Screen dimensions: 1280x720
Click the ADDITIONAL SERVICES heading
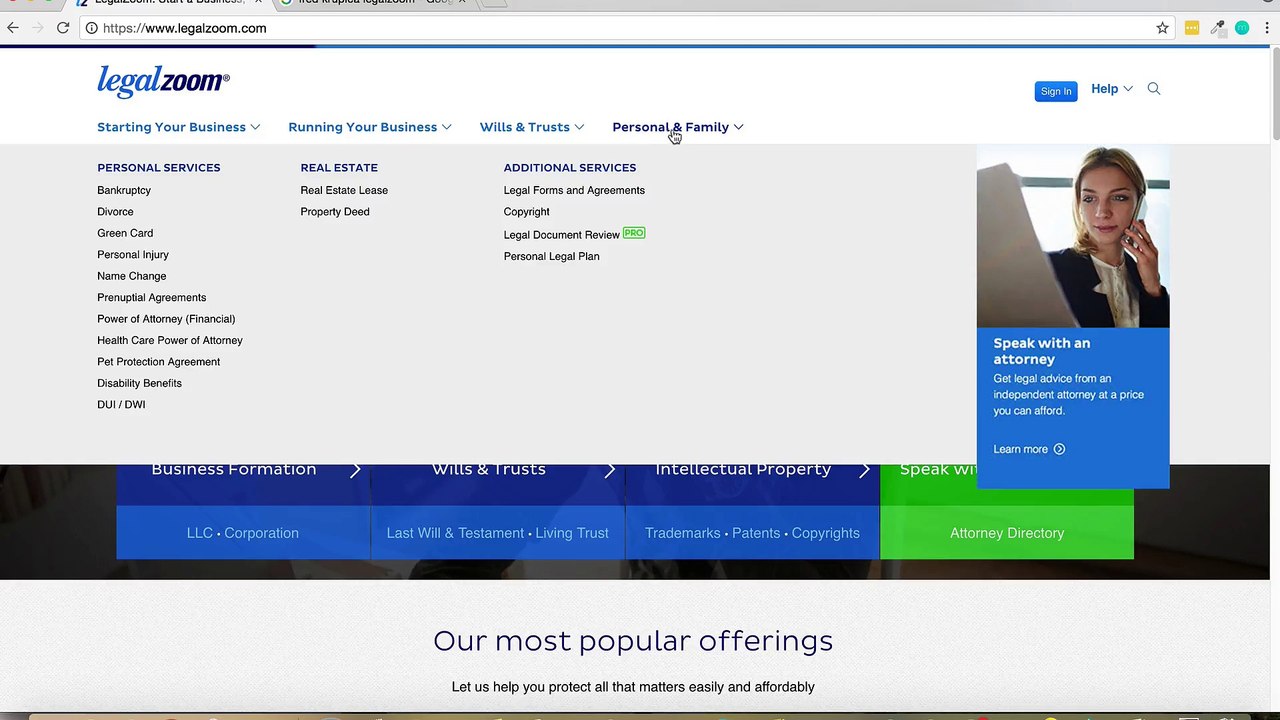pyautogui.click(x=570, y=168)
